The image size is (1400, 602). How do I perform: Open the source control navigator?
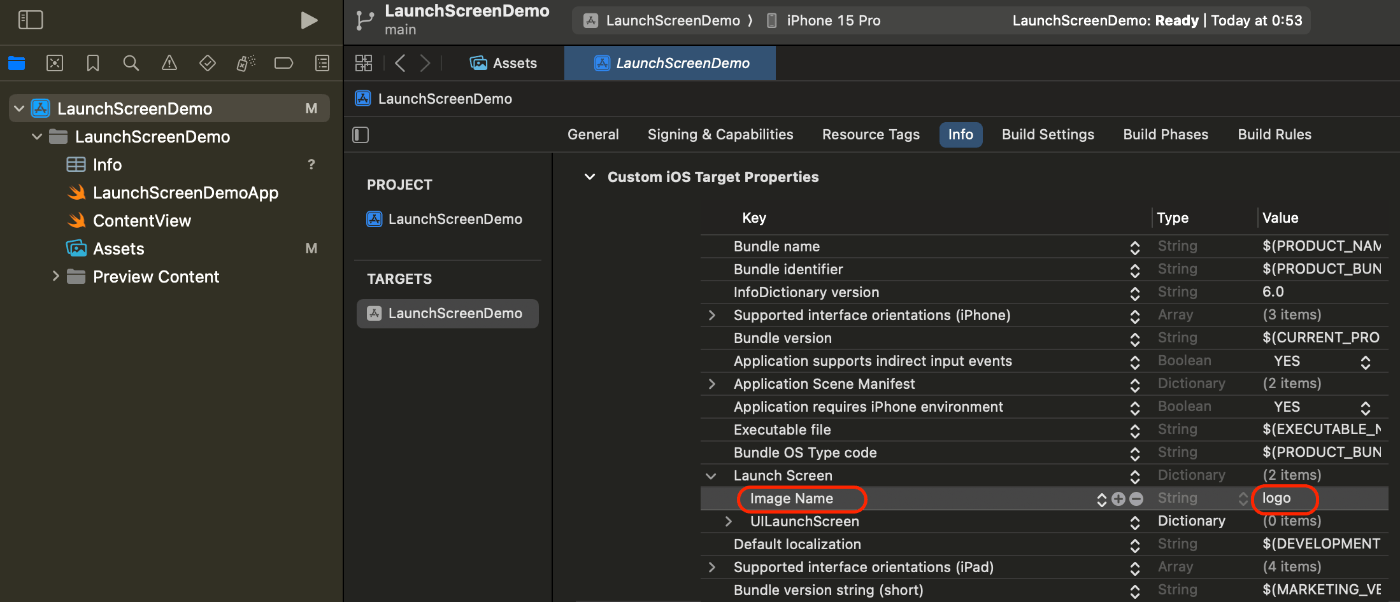point(55,63)
